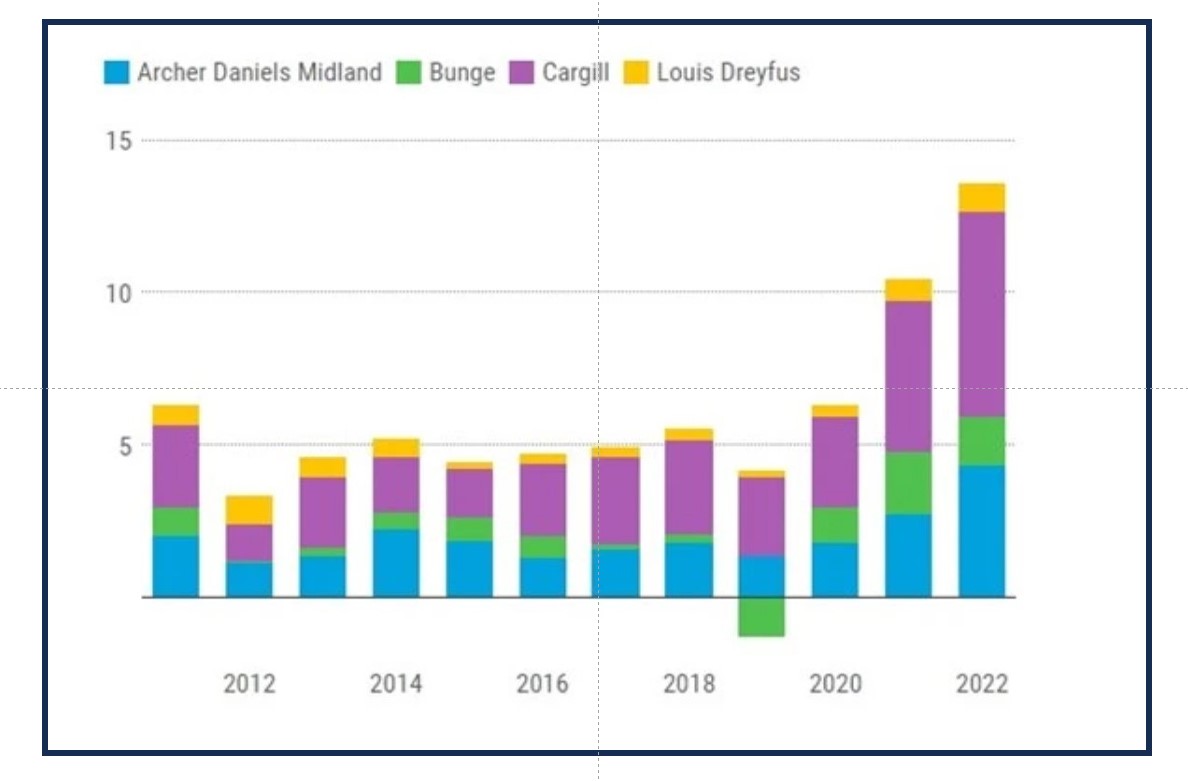Click the purple Cargill segment of the 2022 bar
1188x781 pixels.
(981, 313)
